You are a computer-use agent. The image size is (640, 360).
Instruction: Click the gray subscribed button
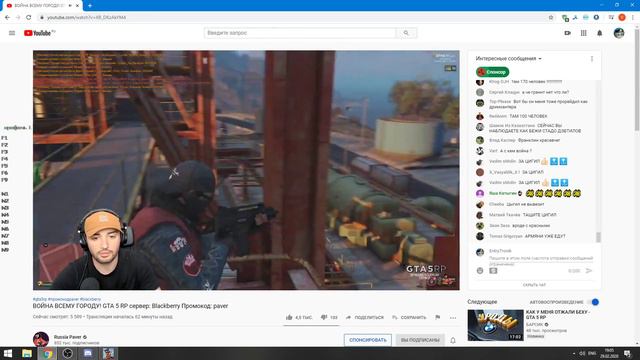coord(420,340)
